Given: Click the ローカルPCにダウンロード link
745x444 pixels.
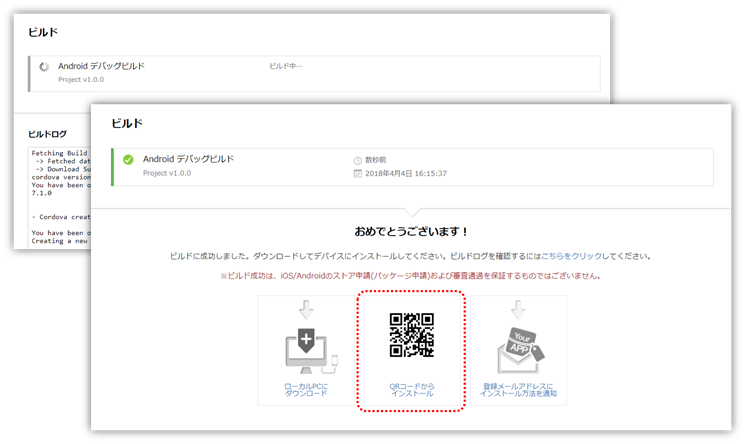Looking at the screenshot, I should [x=306, y=390].
